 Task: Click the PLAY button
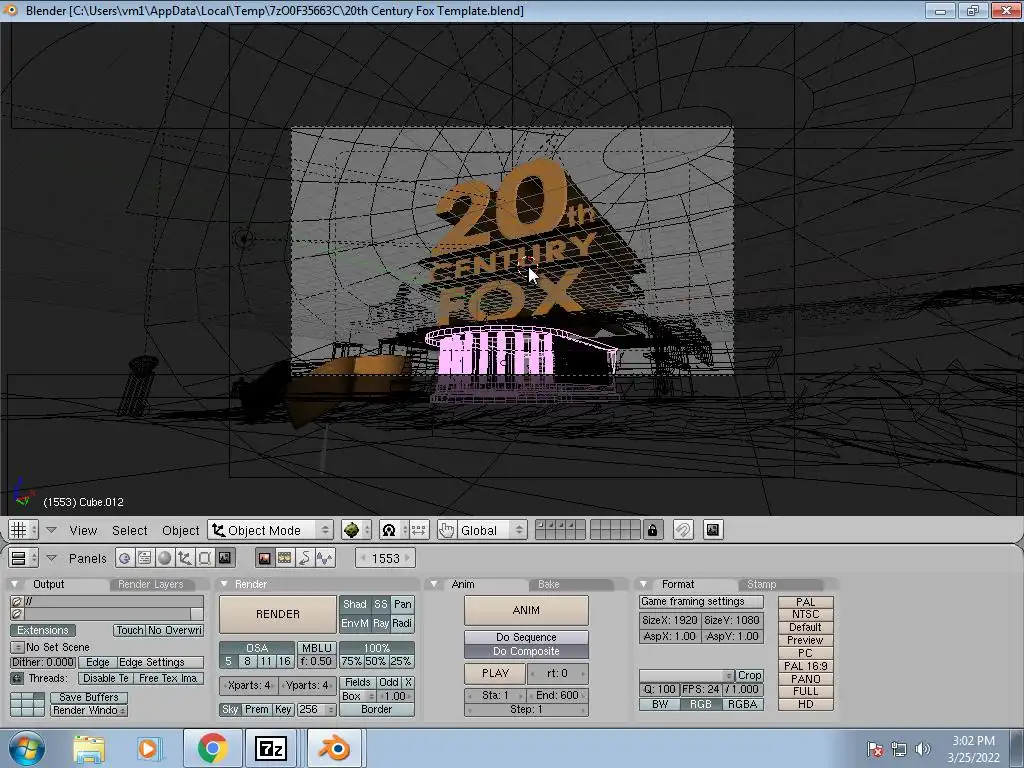pyautogui.click(x=495, y=673)
